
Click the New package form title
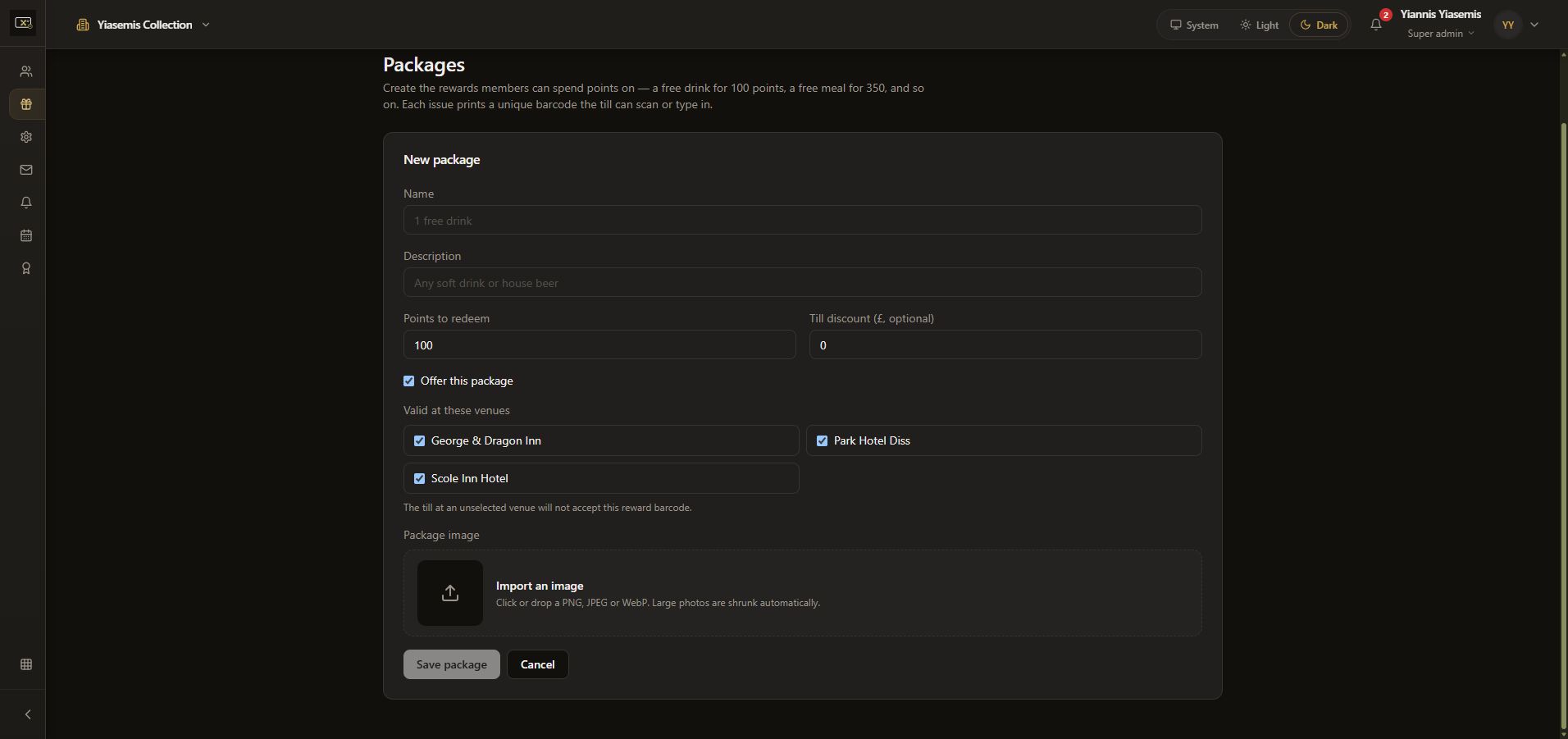pos(442,160)
